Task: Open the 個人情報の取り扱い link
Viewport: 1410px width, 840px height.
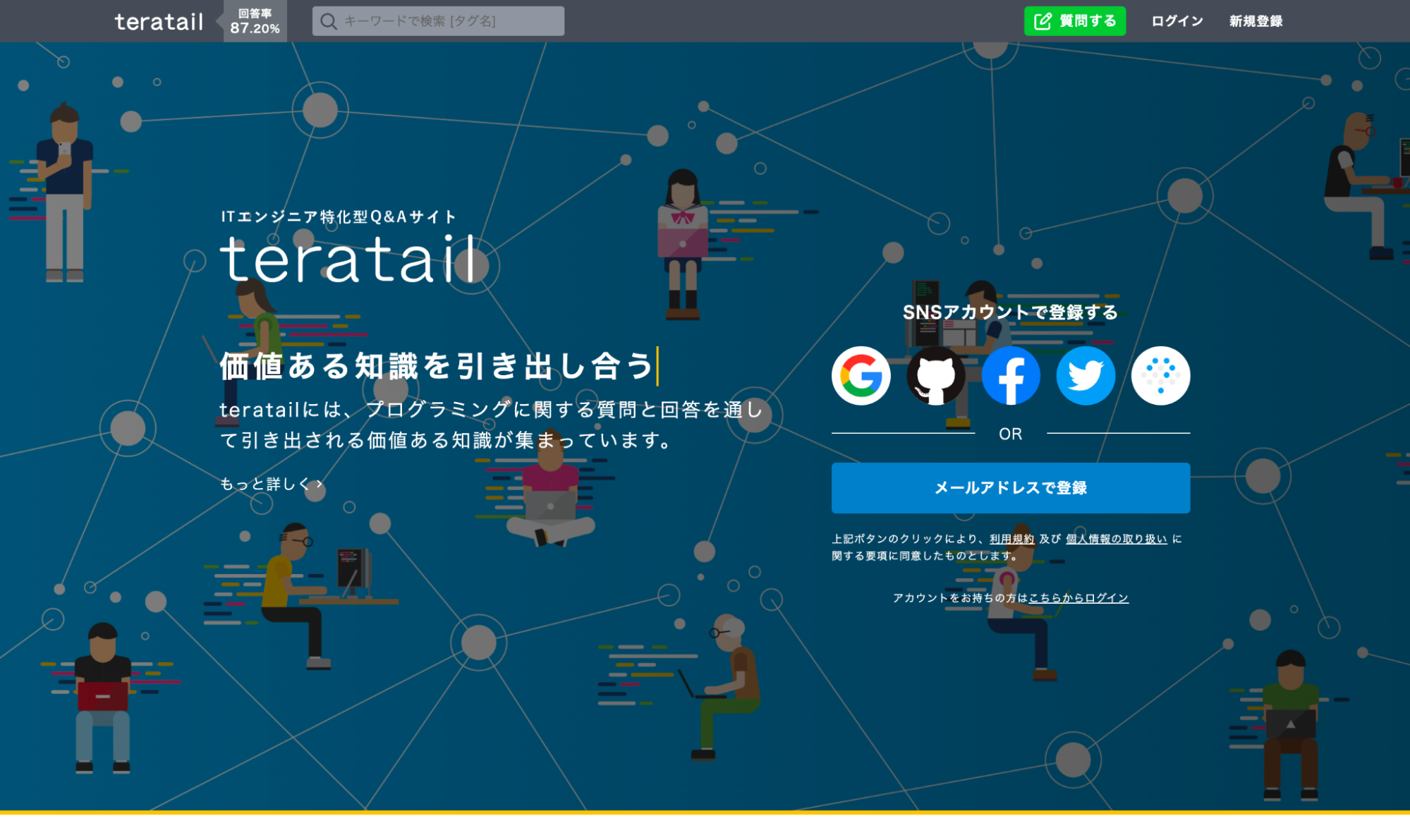Action: 1116,539
